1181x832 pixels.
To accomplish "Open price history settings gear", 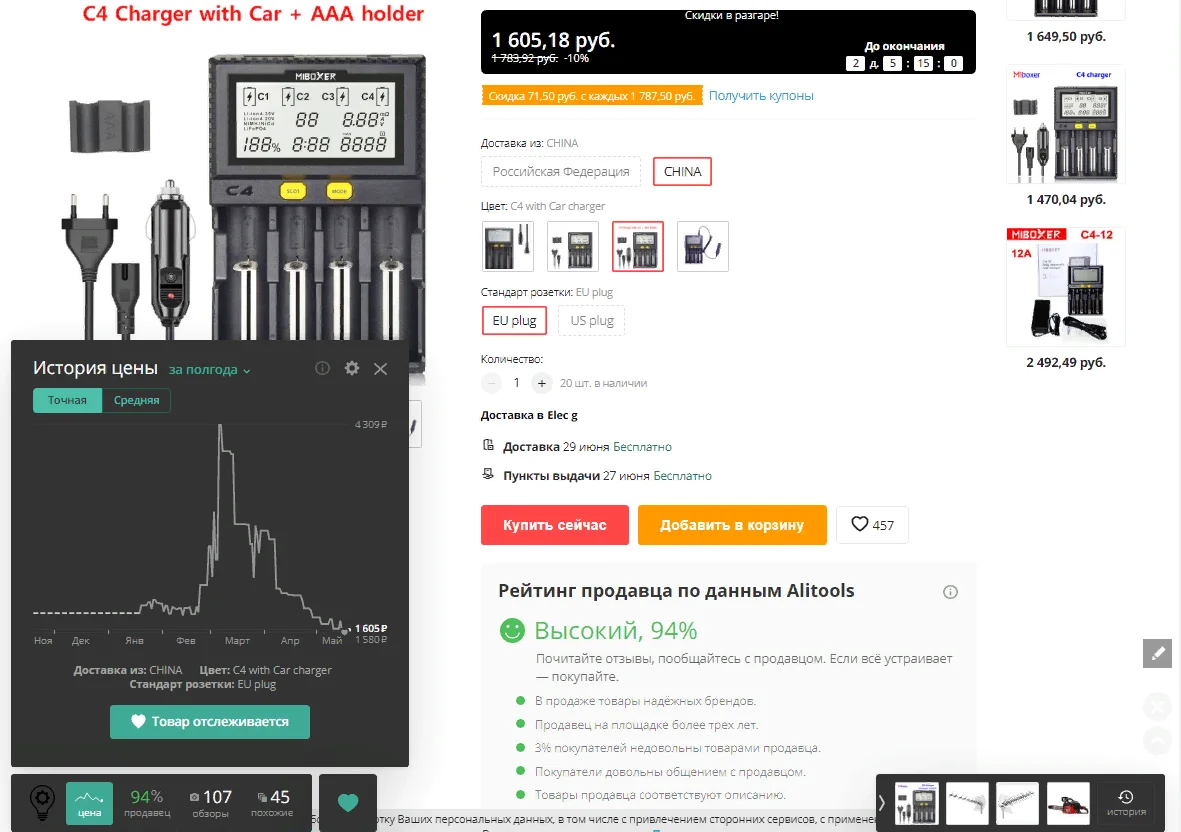I will (352, 368).
